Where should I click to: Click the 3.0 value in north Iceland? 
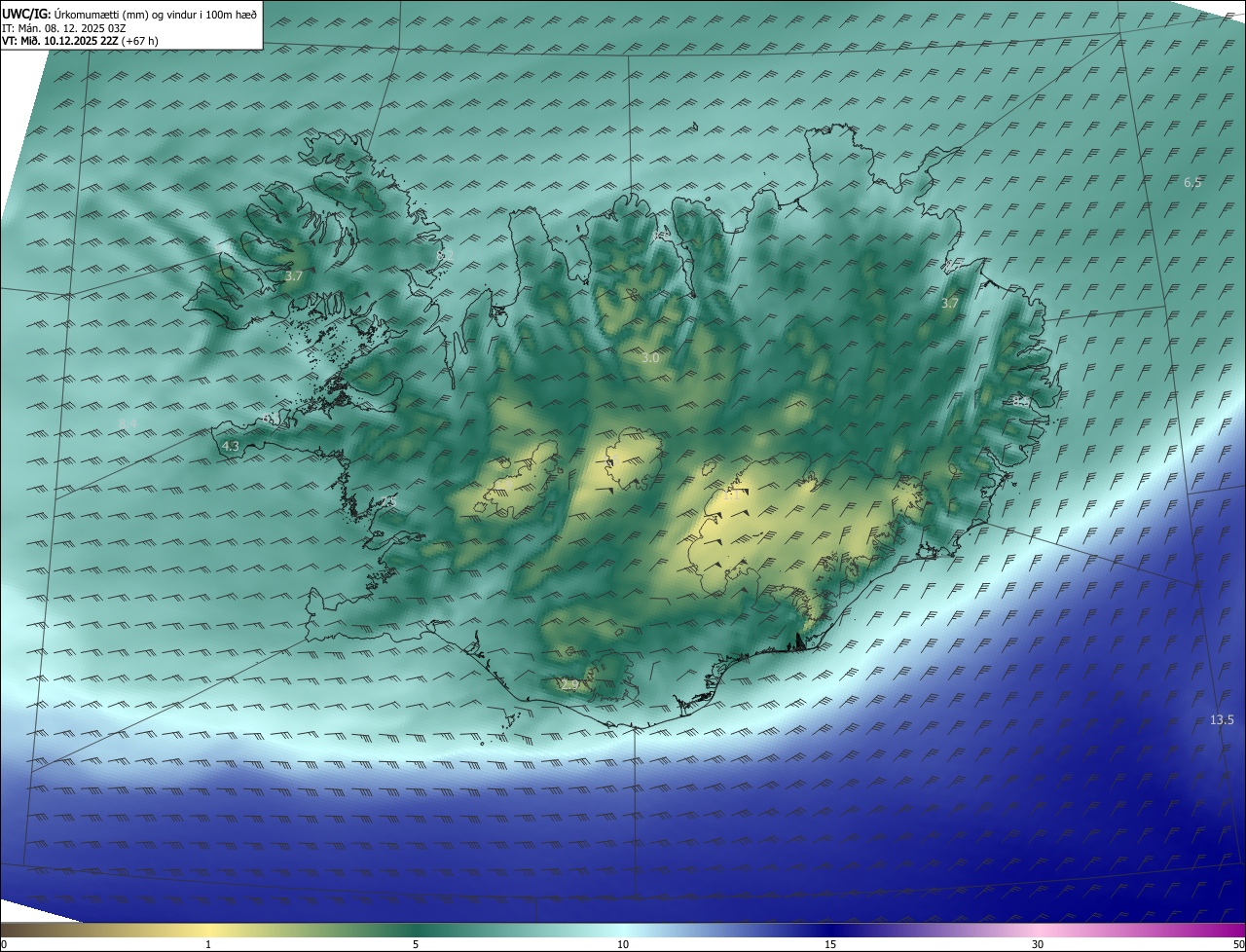tap(650, 358)
